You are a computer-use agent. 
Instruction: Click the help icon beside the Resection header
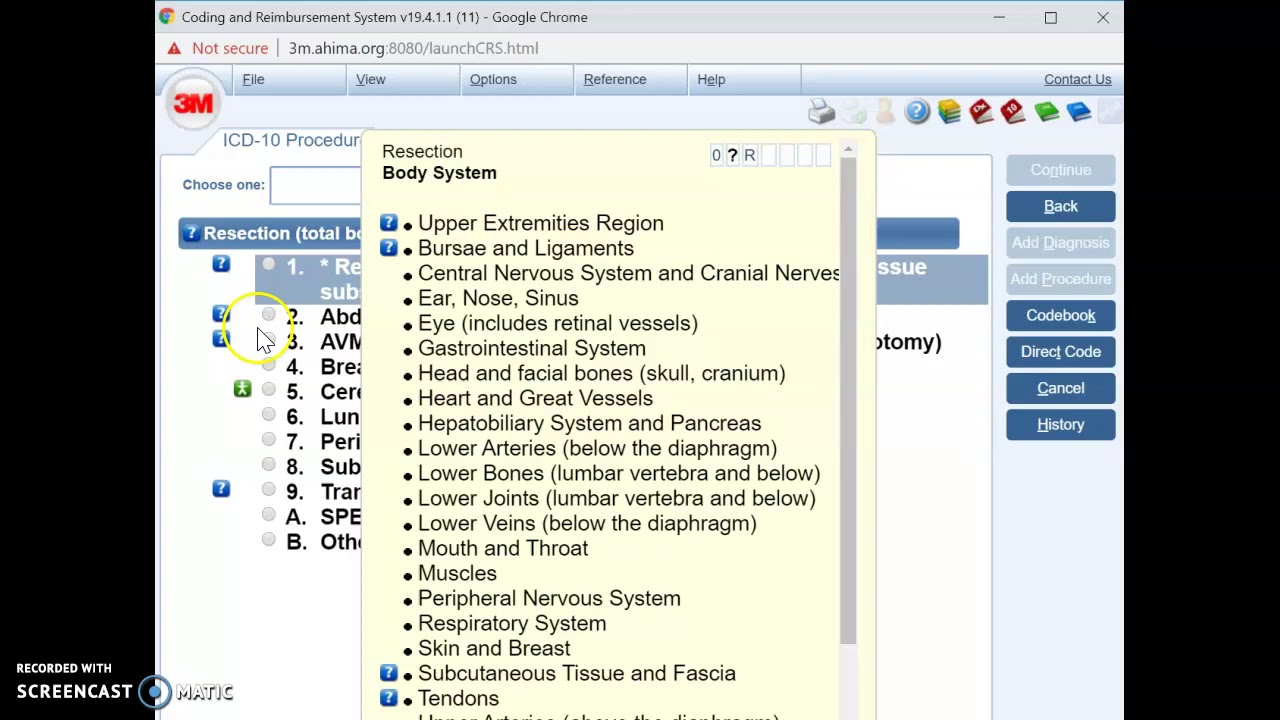tap(191, 233)
